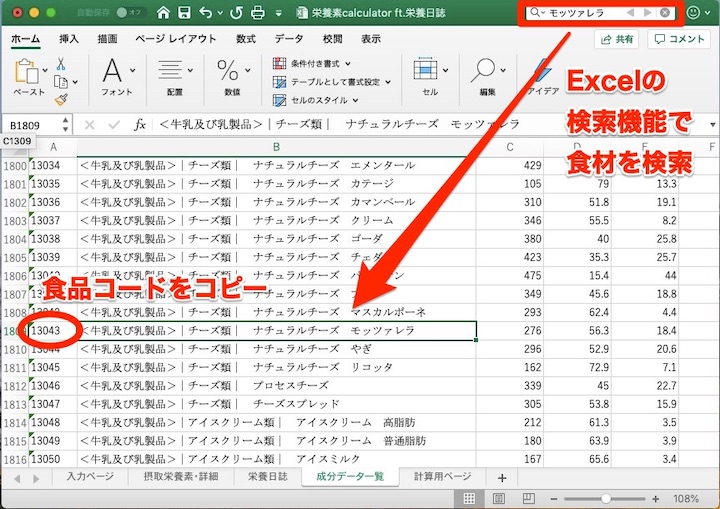This screenshot has width=720, height=509.
Task: Open the search options magnifier dropdown
Action: pyautogui.click(x=537, y=12)
